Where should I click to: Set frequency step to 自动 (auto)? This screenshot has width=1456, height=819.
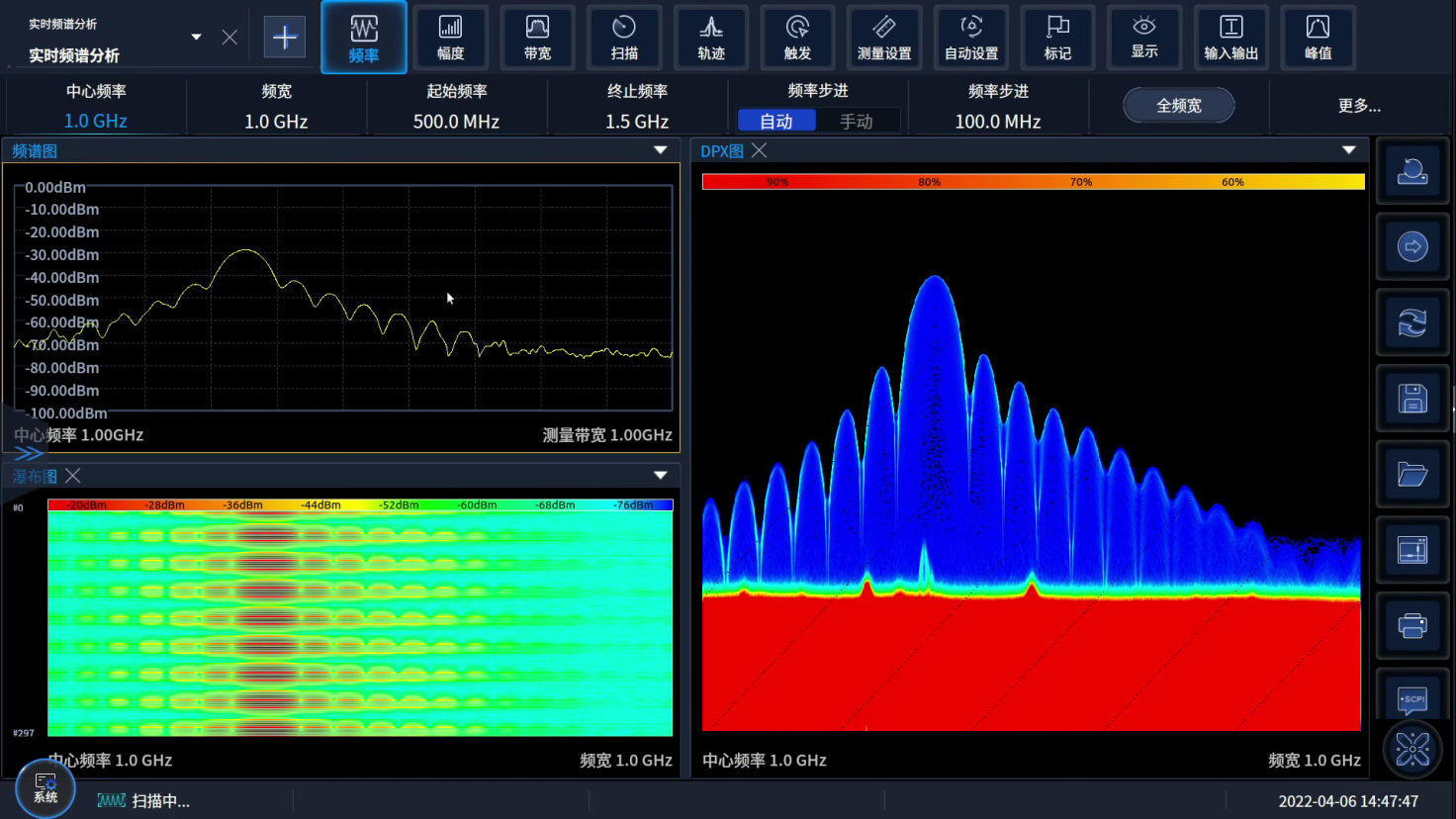point(776,121)
